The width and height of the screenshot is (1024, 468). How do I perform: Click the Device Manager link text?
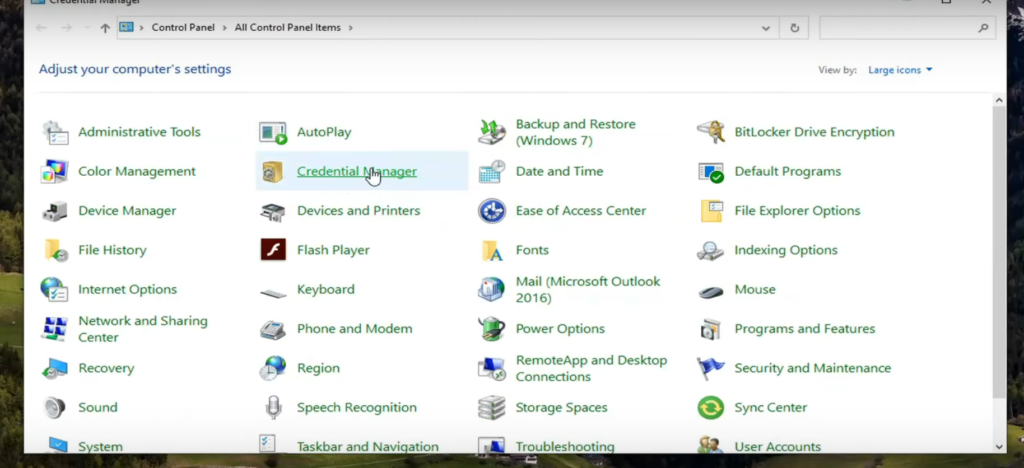click(127, 211)
